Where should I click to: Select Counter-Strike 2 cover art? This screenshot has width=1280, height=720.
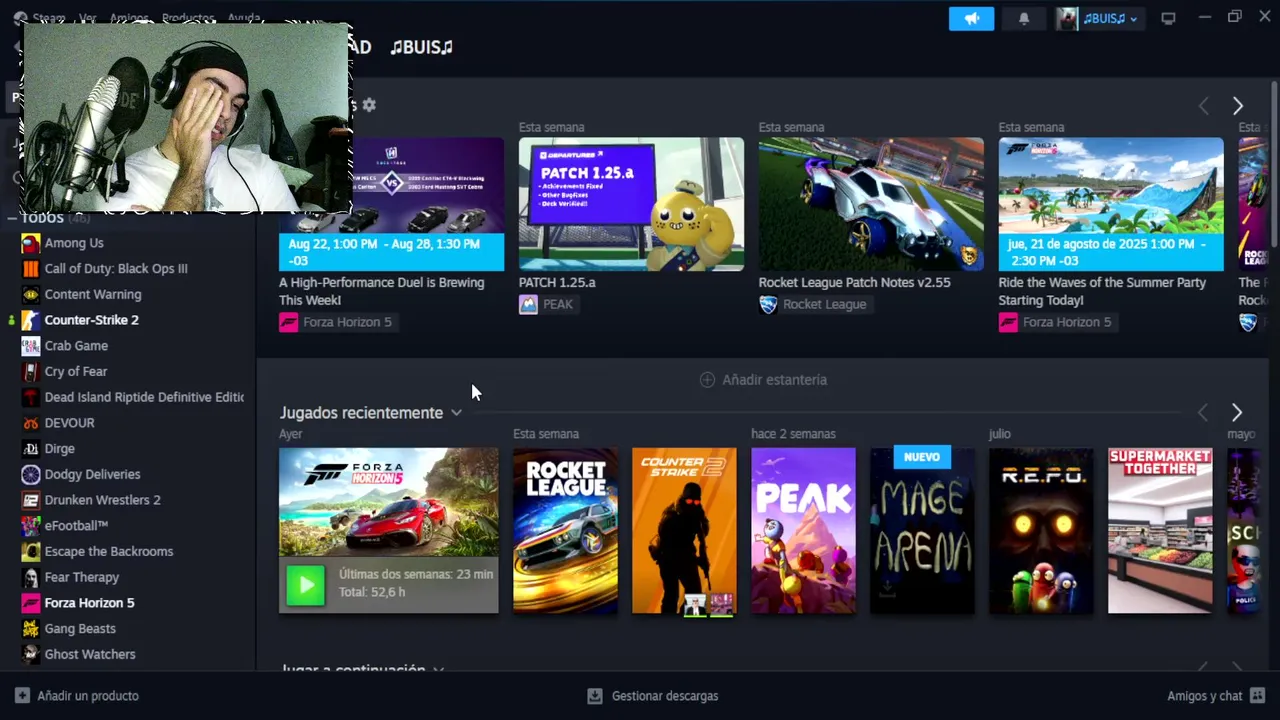[x=684, y=530]
